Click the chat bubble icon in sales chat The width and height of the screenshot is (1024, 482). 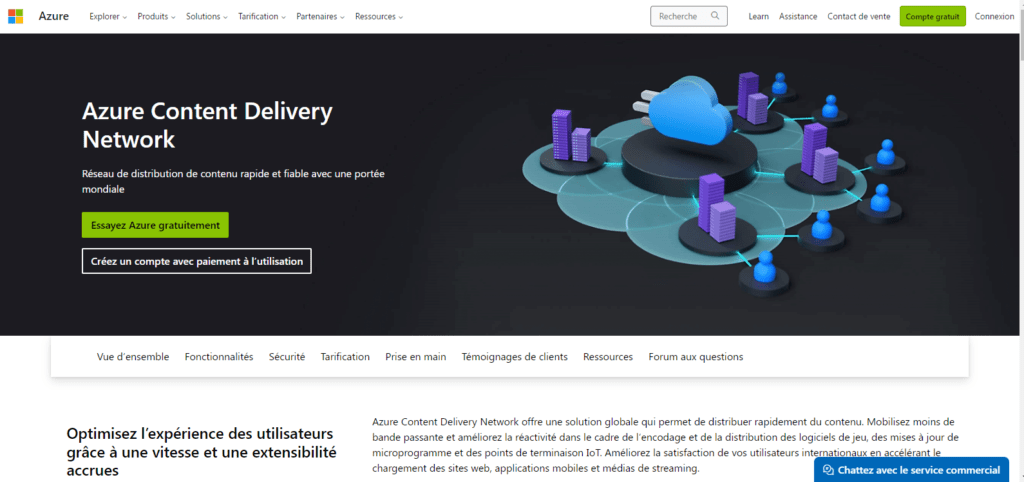pyautogui.click(x=829, y=470)
